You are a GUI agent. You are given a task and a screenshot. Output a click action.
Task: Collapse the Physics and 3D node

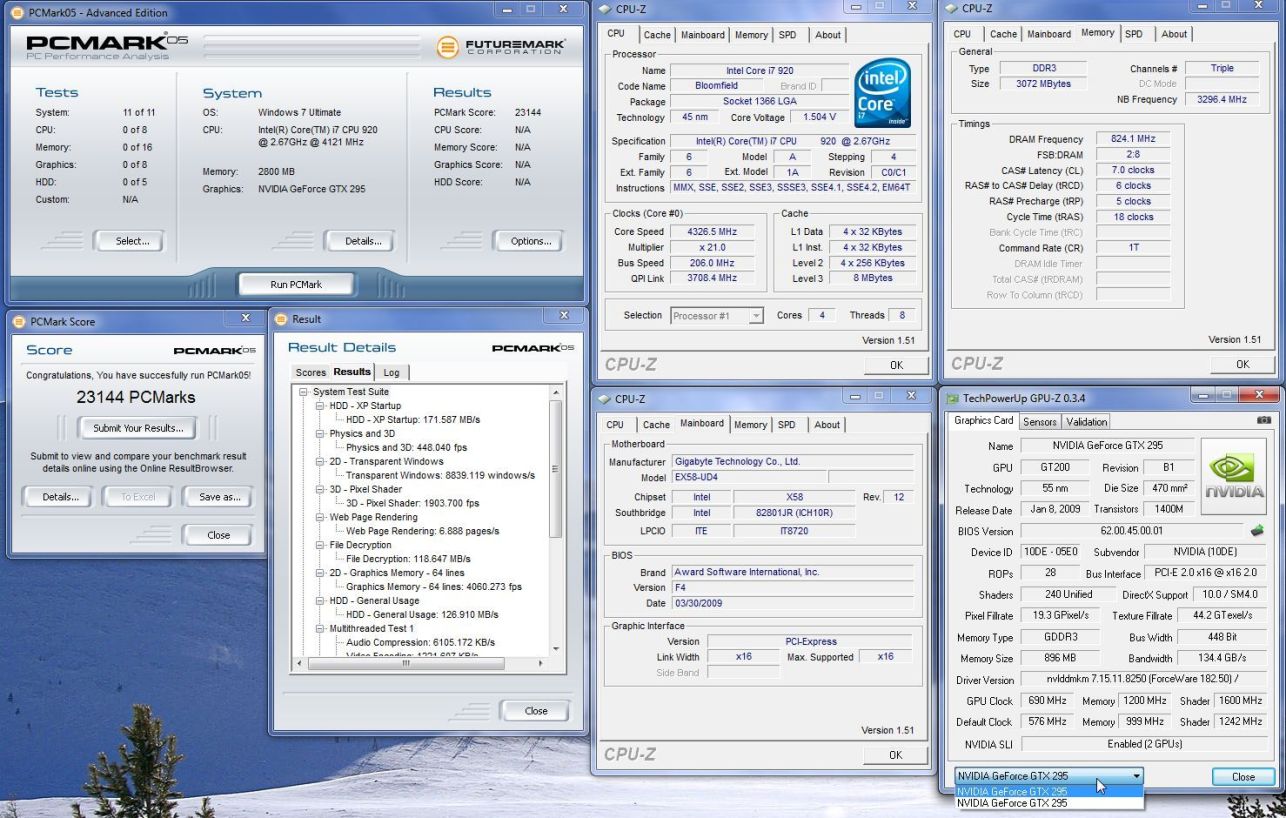[320, 434]
